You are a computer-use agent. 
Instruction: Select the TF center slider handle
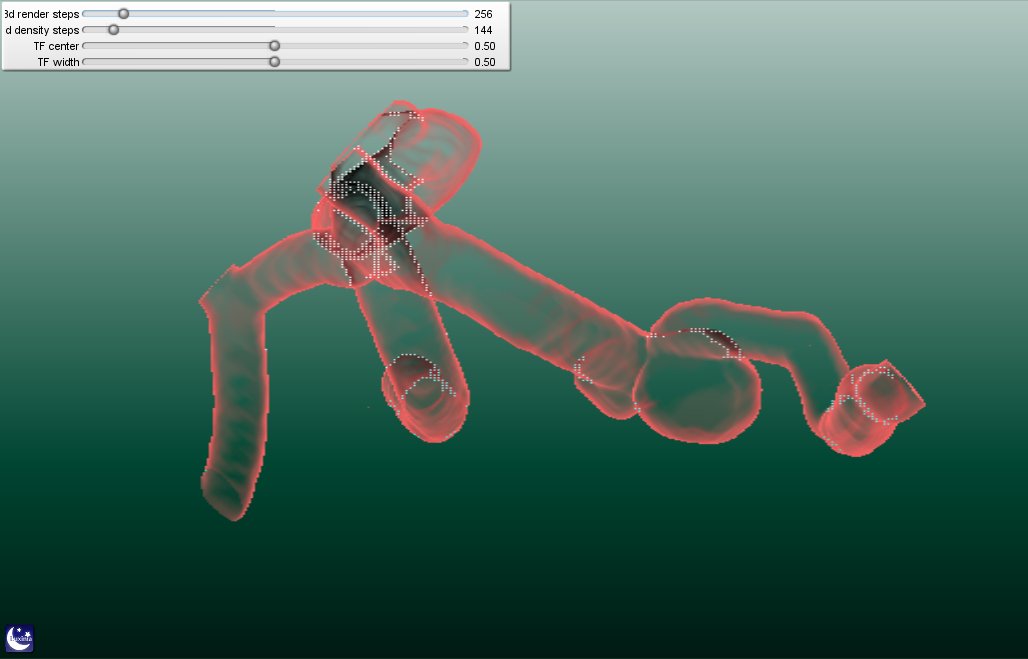click(x=275, y=46)
